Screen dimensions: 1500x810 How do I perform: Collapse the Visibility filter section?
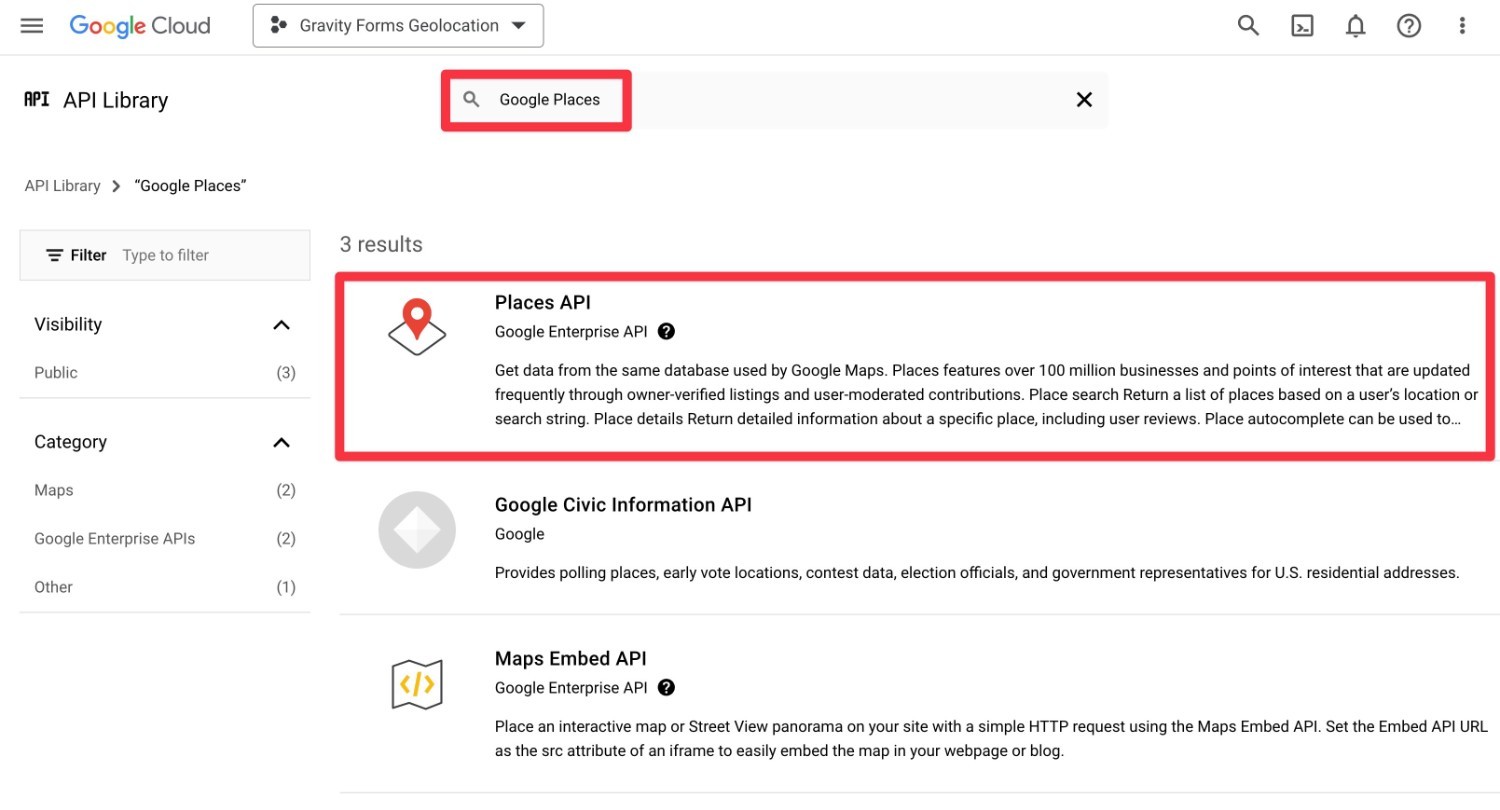tap(281, 324)
